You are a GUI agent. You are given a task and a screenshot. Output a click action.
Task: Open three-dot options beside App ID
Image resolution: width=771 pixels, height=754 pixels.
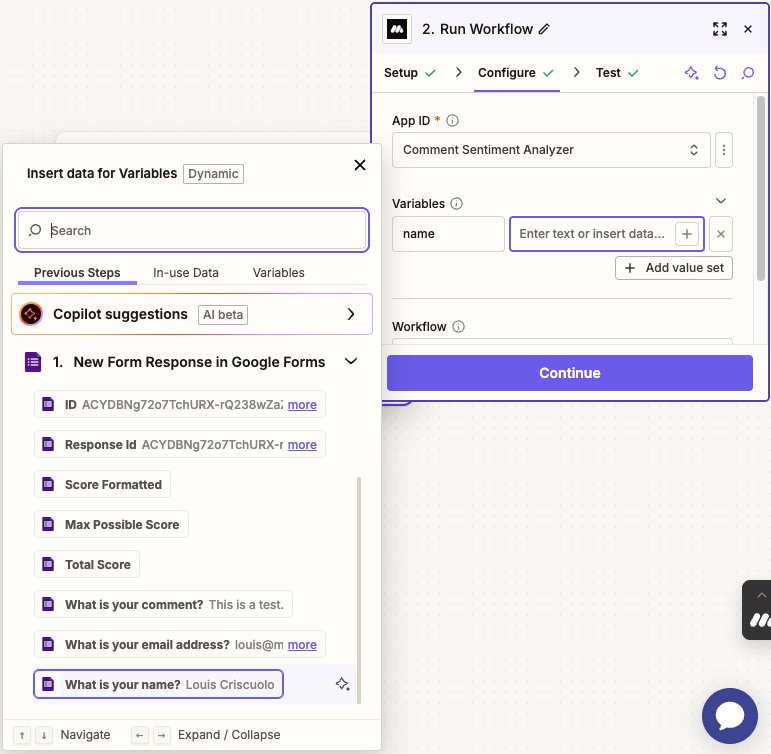click(x=724, y=150)
